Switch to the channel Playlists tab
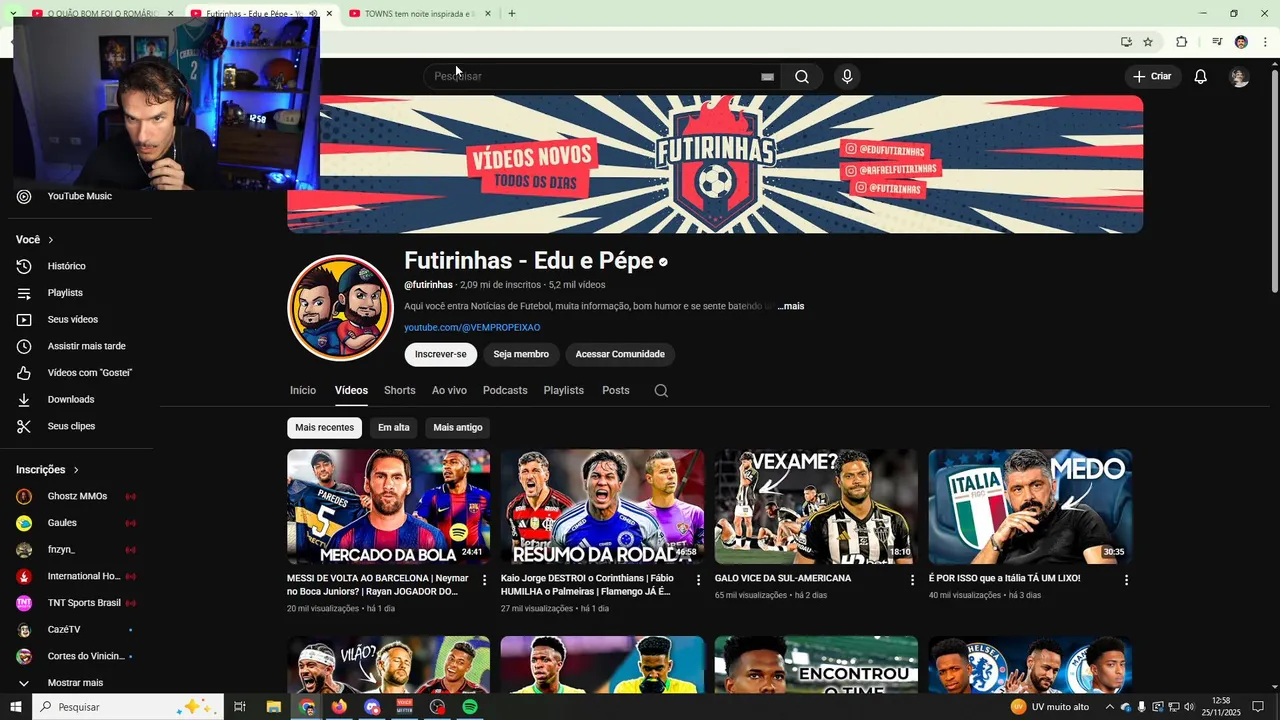Image resolution: width=1280 pixels, height=720 pixels. [564, 391]
